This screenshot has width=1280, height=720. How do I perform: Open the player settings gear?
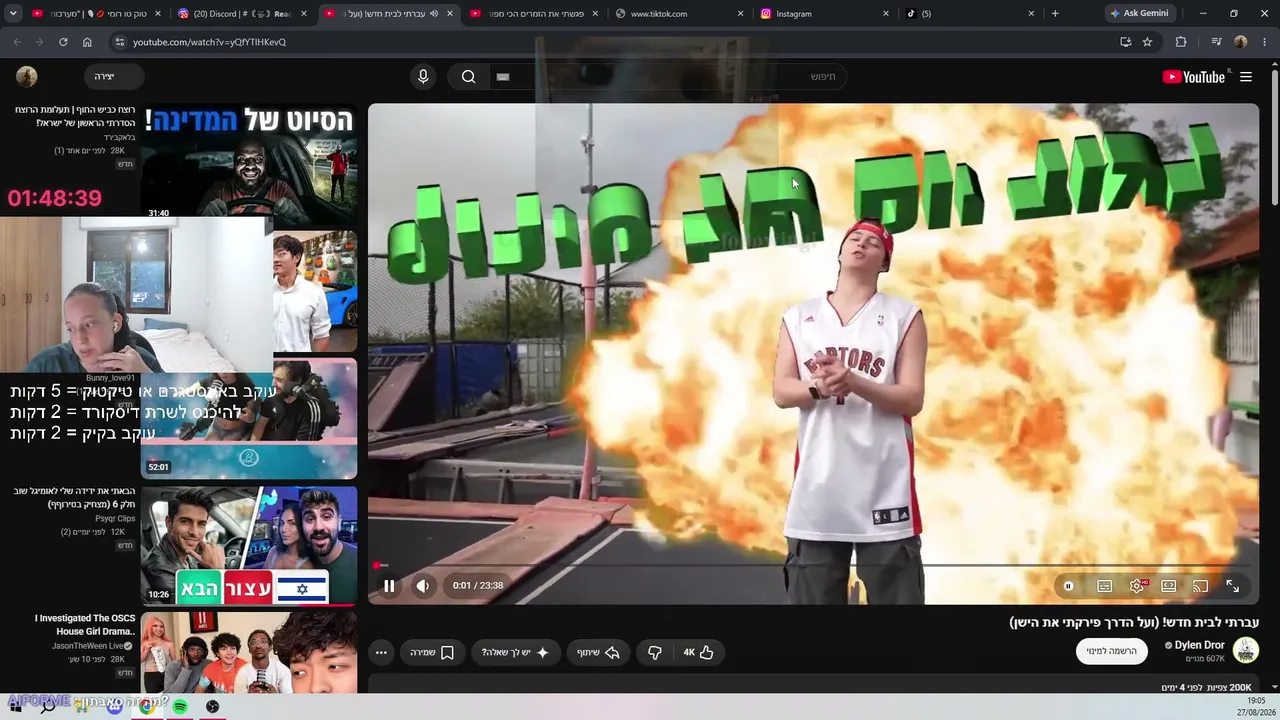pos(1137,586)
